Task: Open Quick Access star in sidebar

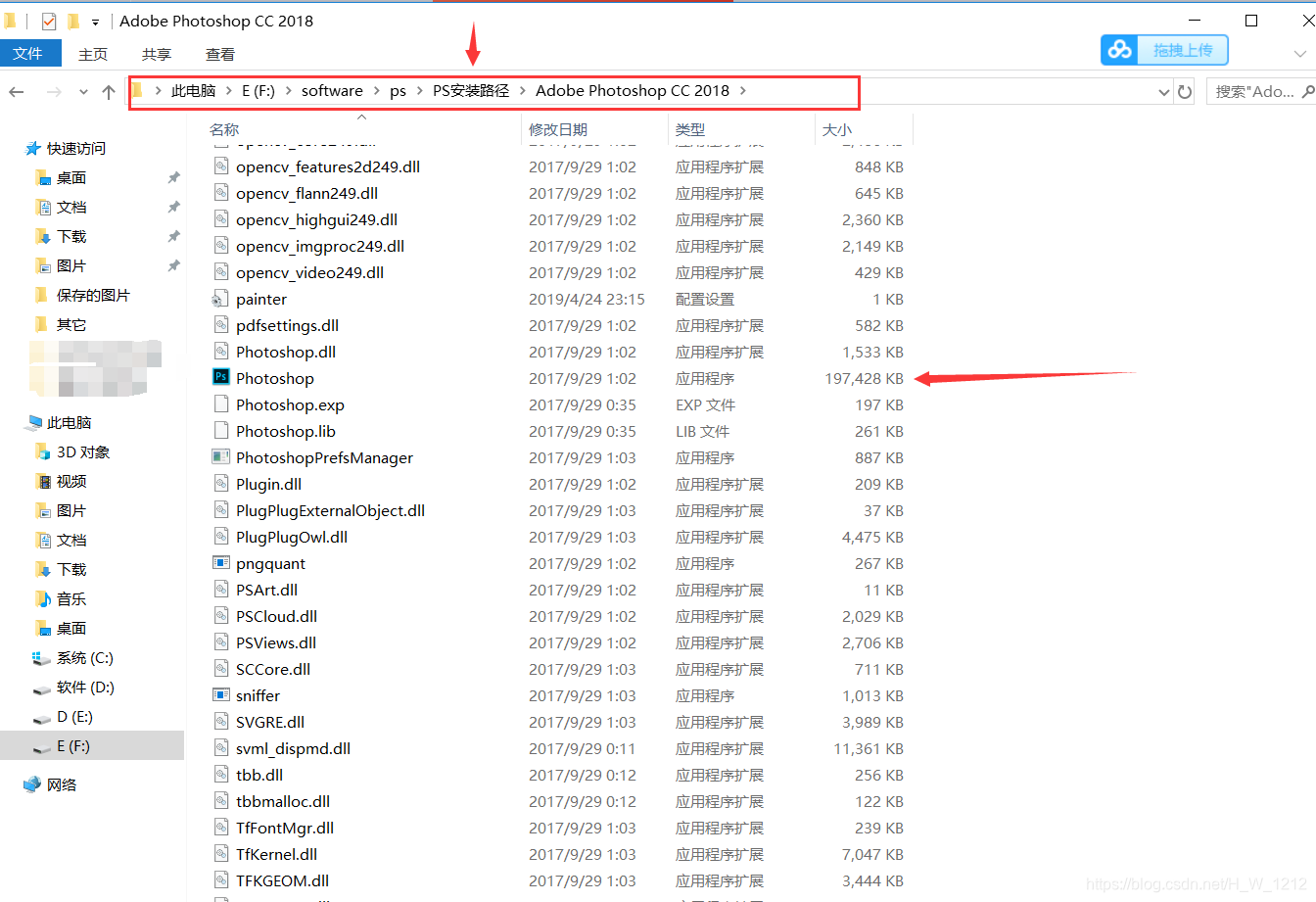Action: pyautogui.click(x=33, y=148)
